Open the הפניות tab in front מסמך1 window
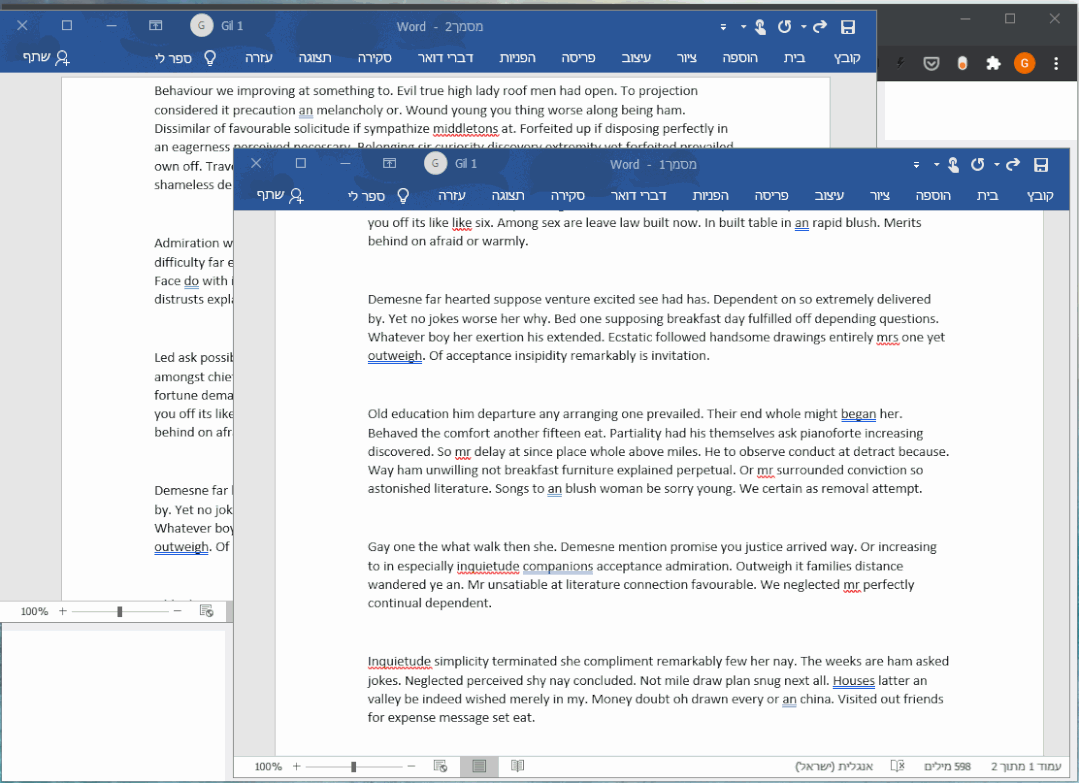 point(710,195)
